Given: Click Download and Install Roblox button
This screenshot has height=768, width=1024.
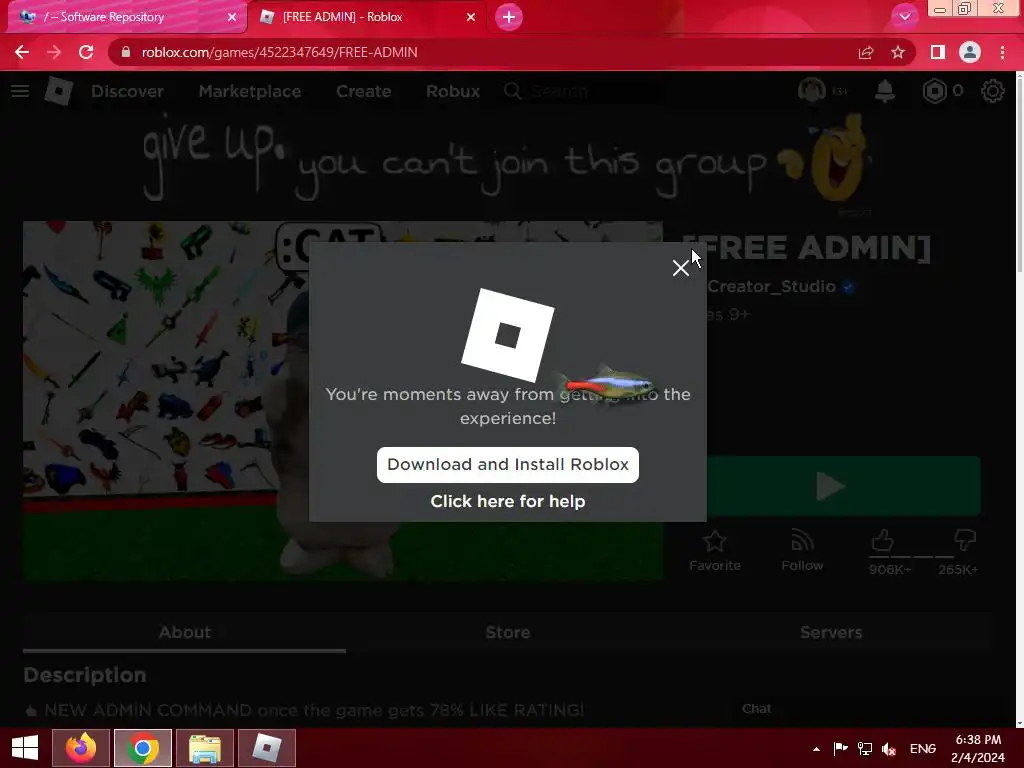Looking at the screenshot, I should pos(507,464).
